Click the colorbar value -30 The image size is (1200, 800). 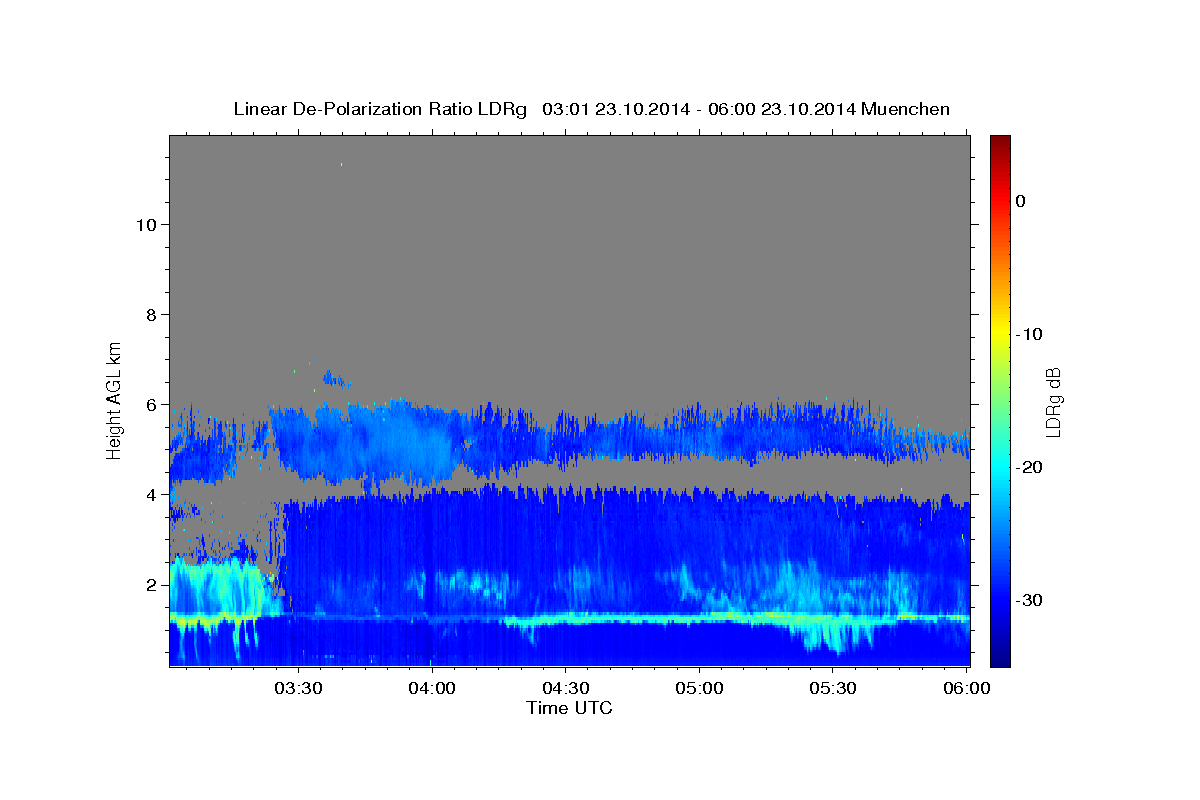click(1029, 600)
